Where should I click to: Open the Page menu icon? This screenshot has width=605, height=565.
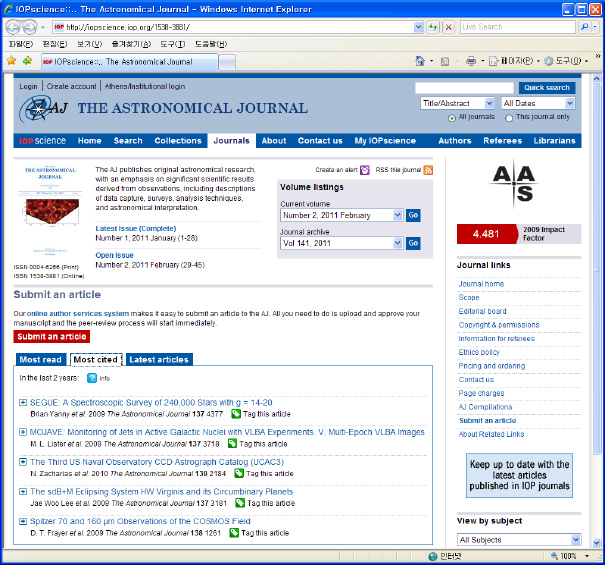click(493, 61)
